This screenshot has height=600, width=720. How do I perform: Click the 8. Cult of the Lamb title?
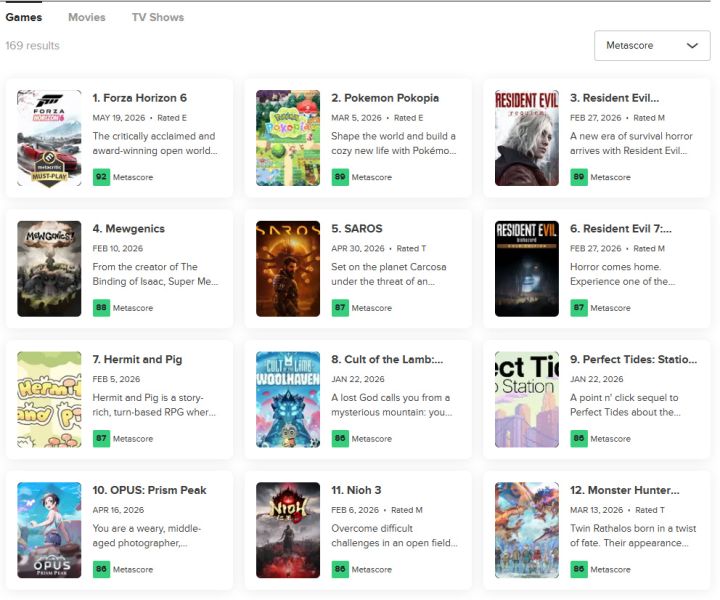point(387,360)
